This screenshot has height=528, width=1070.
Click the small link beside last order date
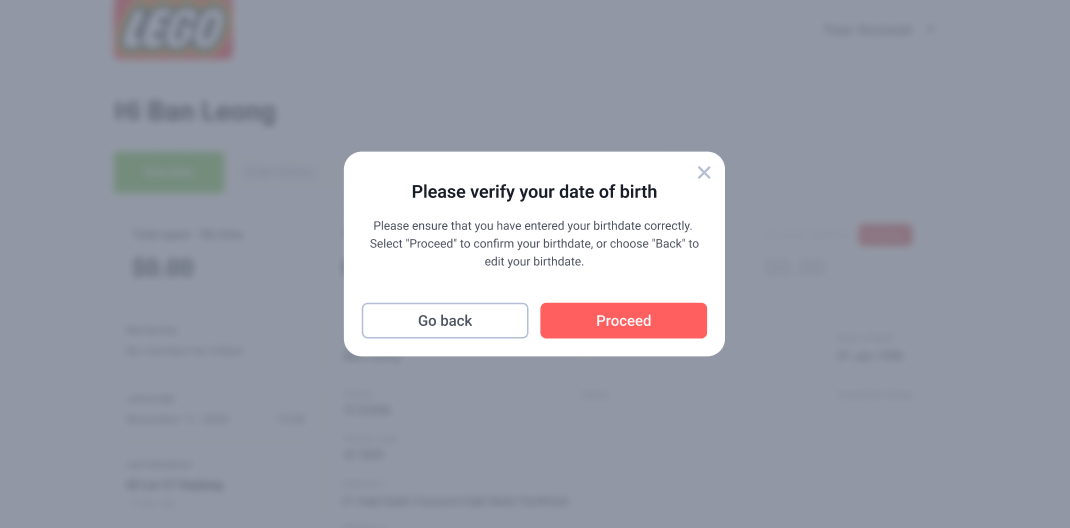tap(292, 420)
